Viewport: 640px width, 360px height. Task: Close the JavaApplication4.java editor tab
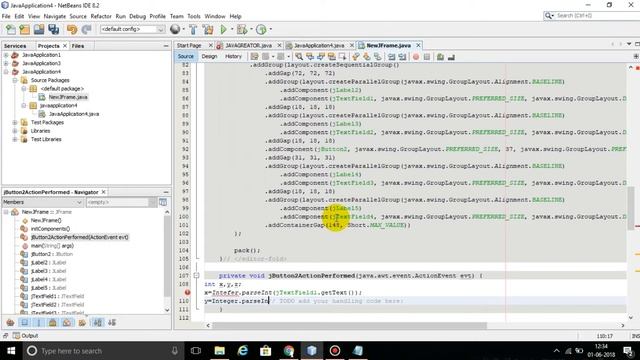[x=351, y=45]
